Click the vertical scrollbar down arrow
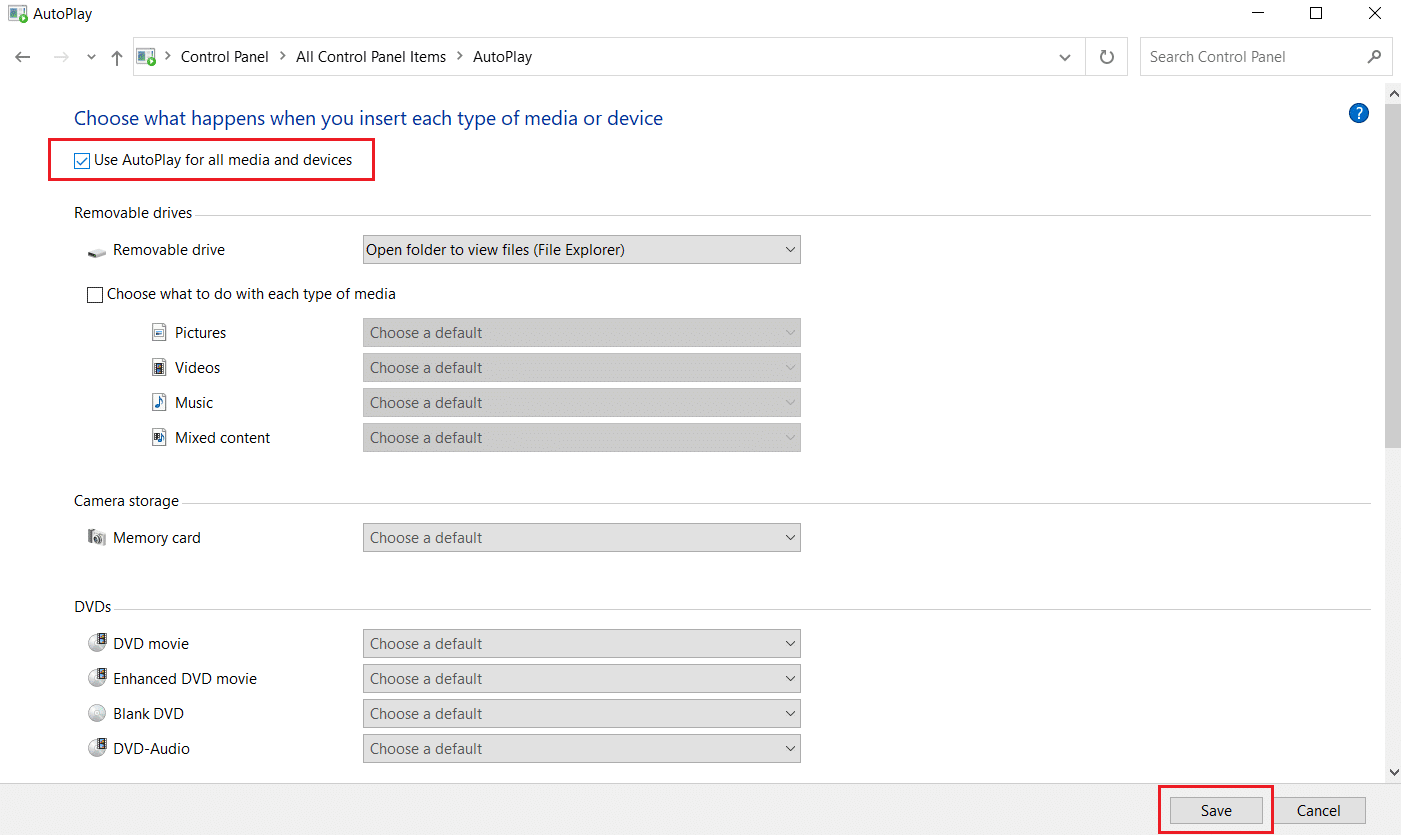Viewport: 1401px width, 835px height. coord(1392,771)
